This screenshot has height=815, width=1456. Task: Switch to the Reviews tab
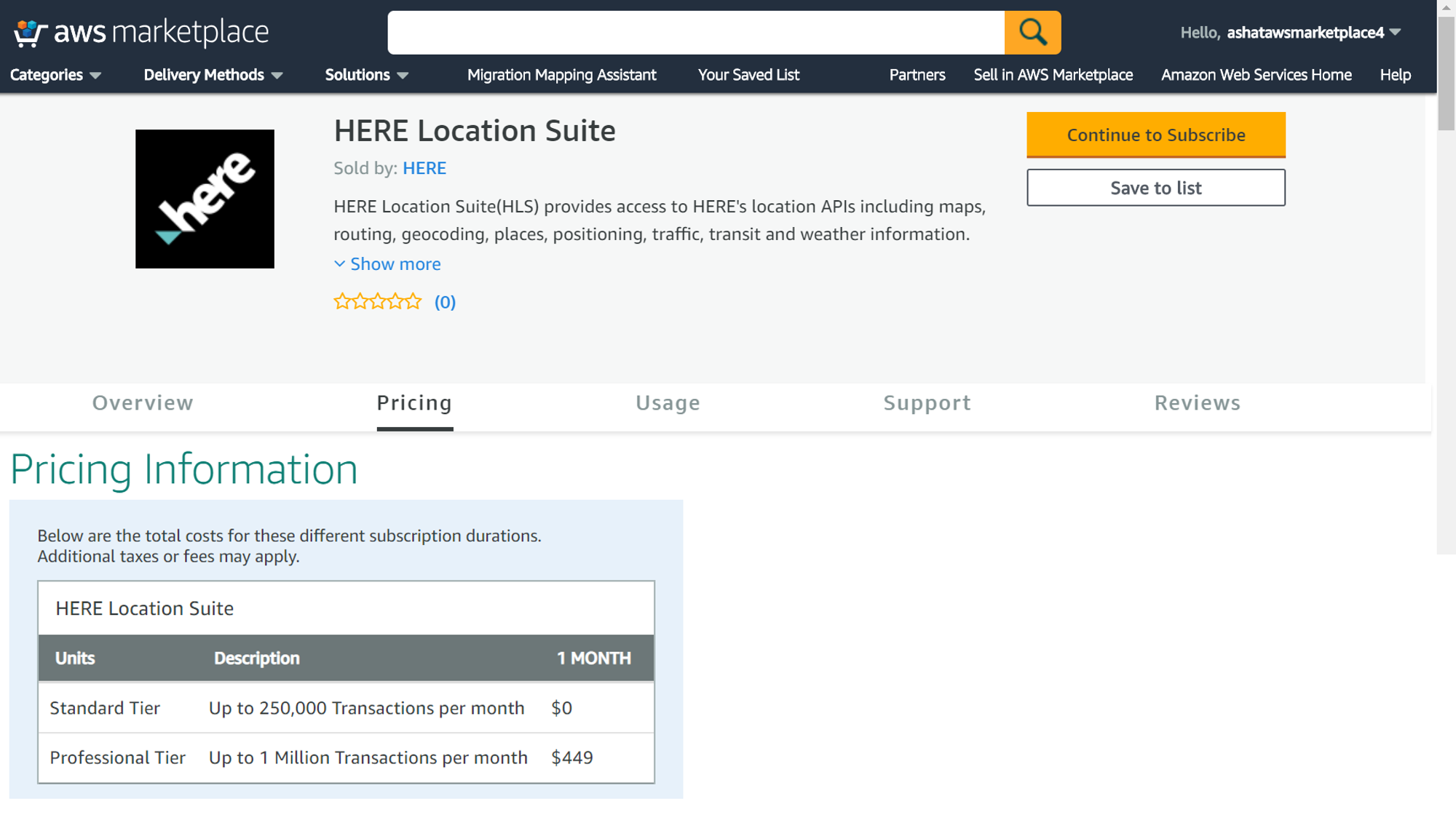(1197, 403)
